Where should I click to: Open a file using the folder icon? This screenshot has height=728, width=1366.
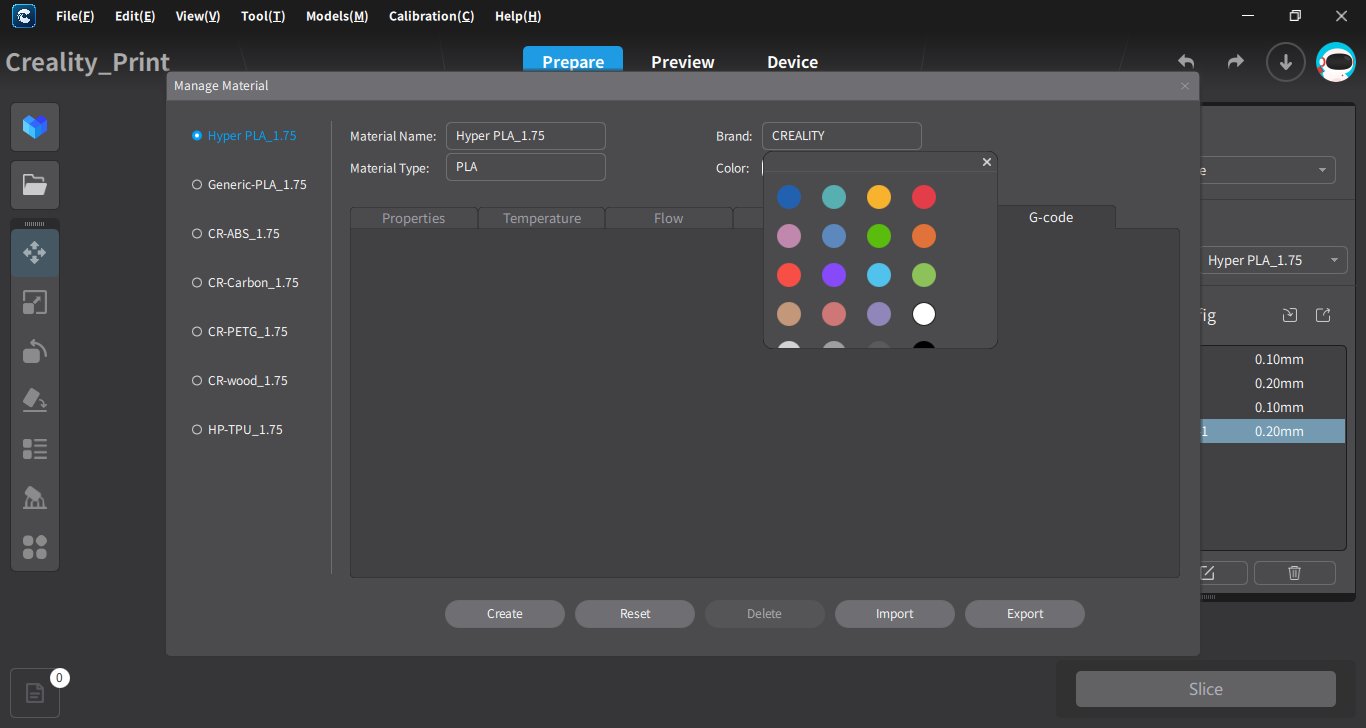pyautogui.click(x=35, y=185)
